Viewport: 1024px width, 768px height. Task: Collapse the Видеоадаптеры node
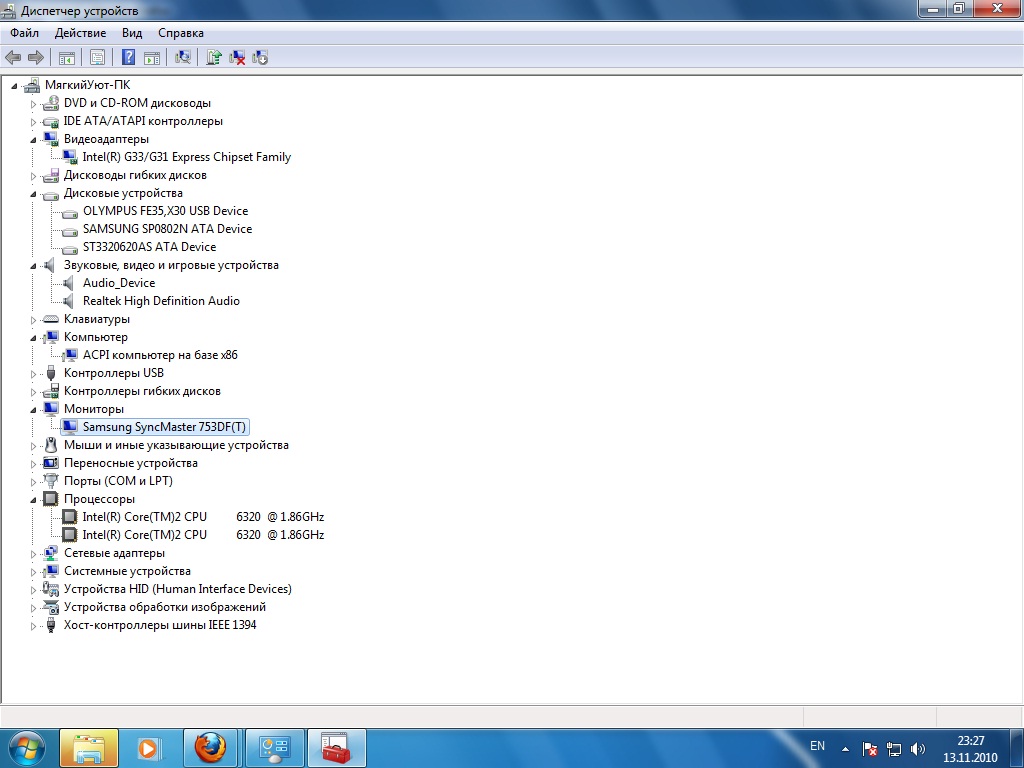[x=33, y=140]
